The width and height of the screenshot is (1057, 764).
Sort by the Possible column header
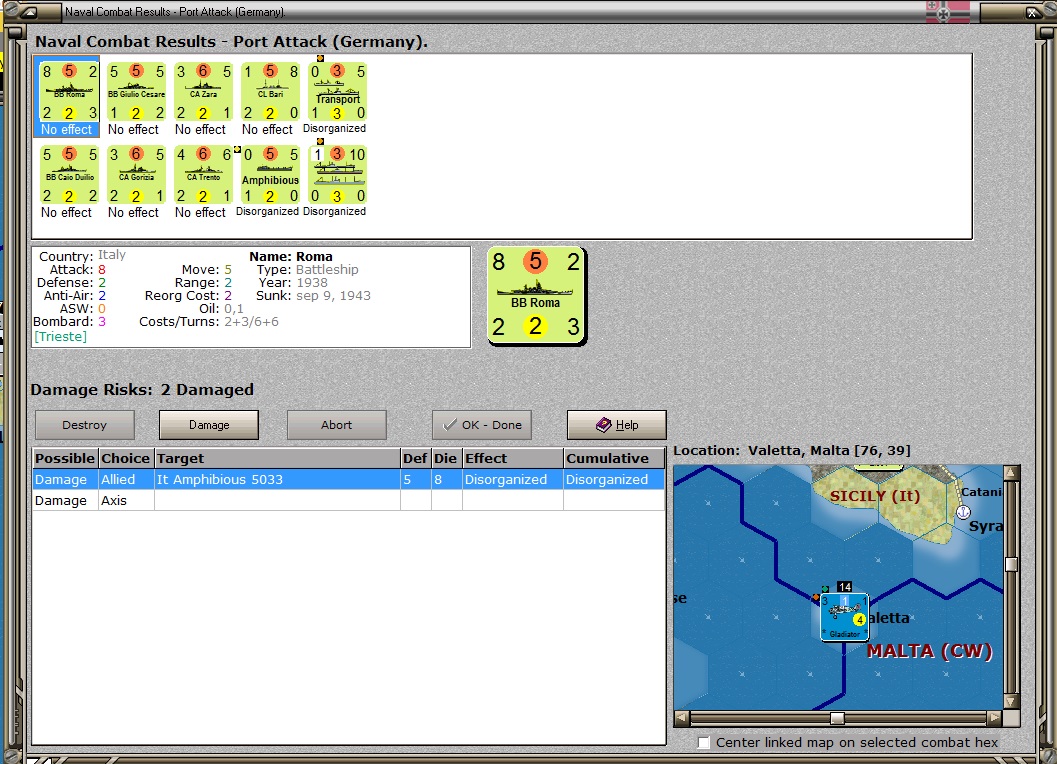(65, 459)
